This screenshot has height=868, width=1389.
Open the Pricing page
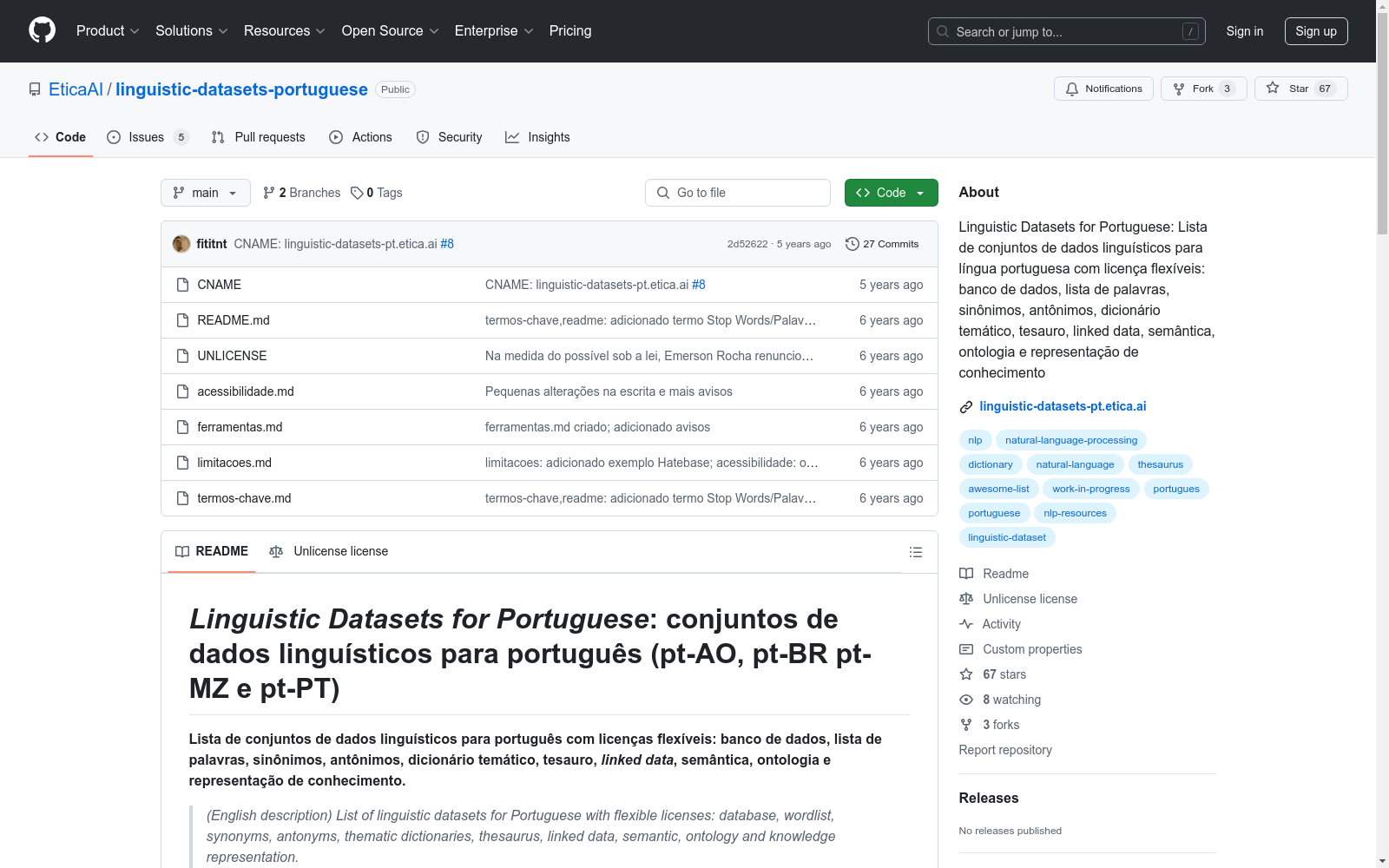click(570, 31)
